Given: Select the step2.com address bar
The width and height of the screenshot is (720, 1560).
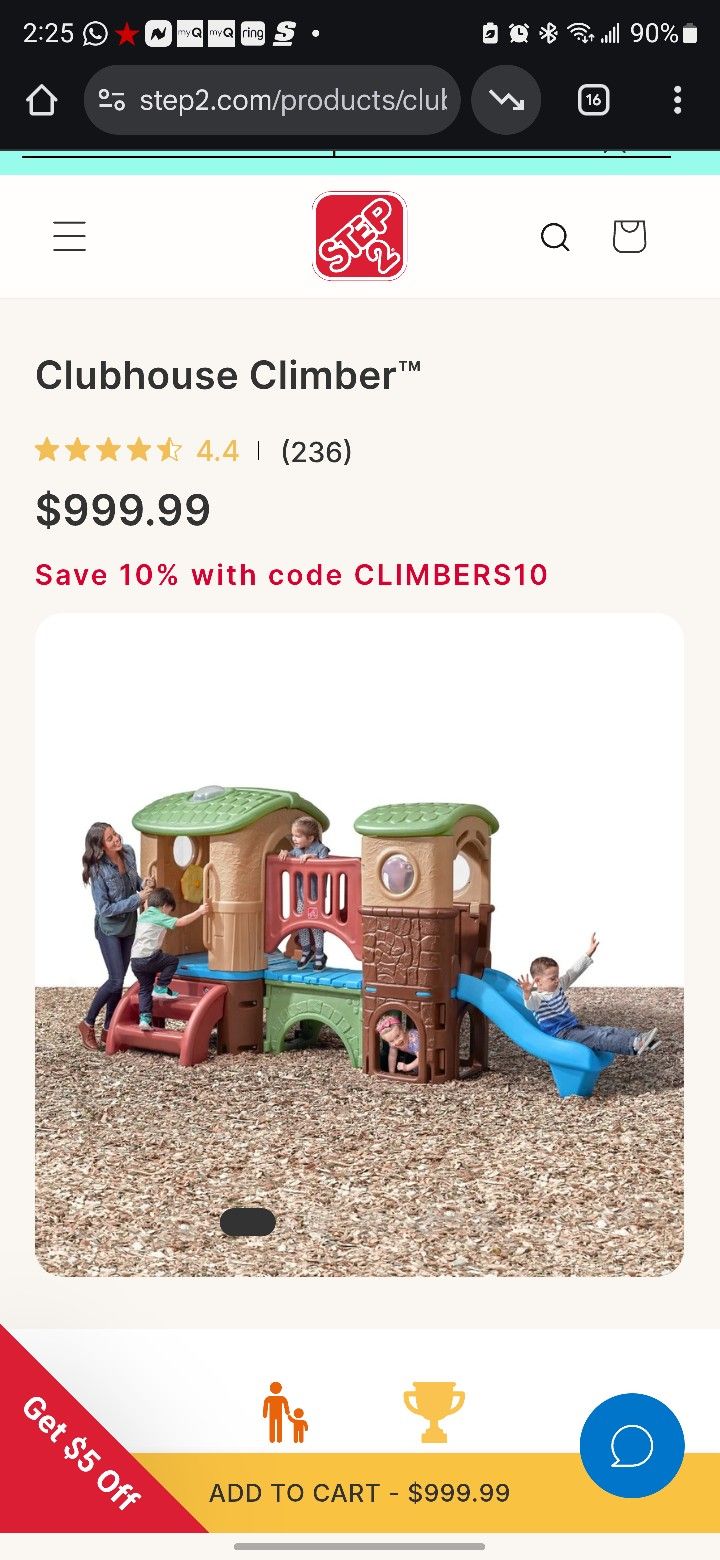Looking at the screenshot, I should point(272,100).
